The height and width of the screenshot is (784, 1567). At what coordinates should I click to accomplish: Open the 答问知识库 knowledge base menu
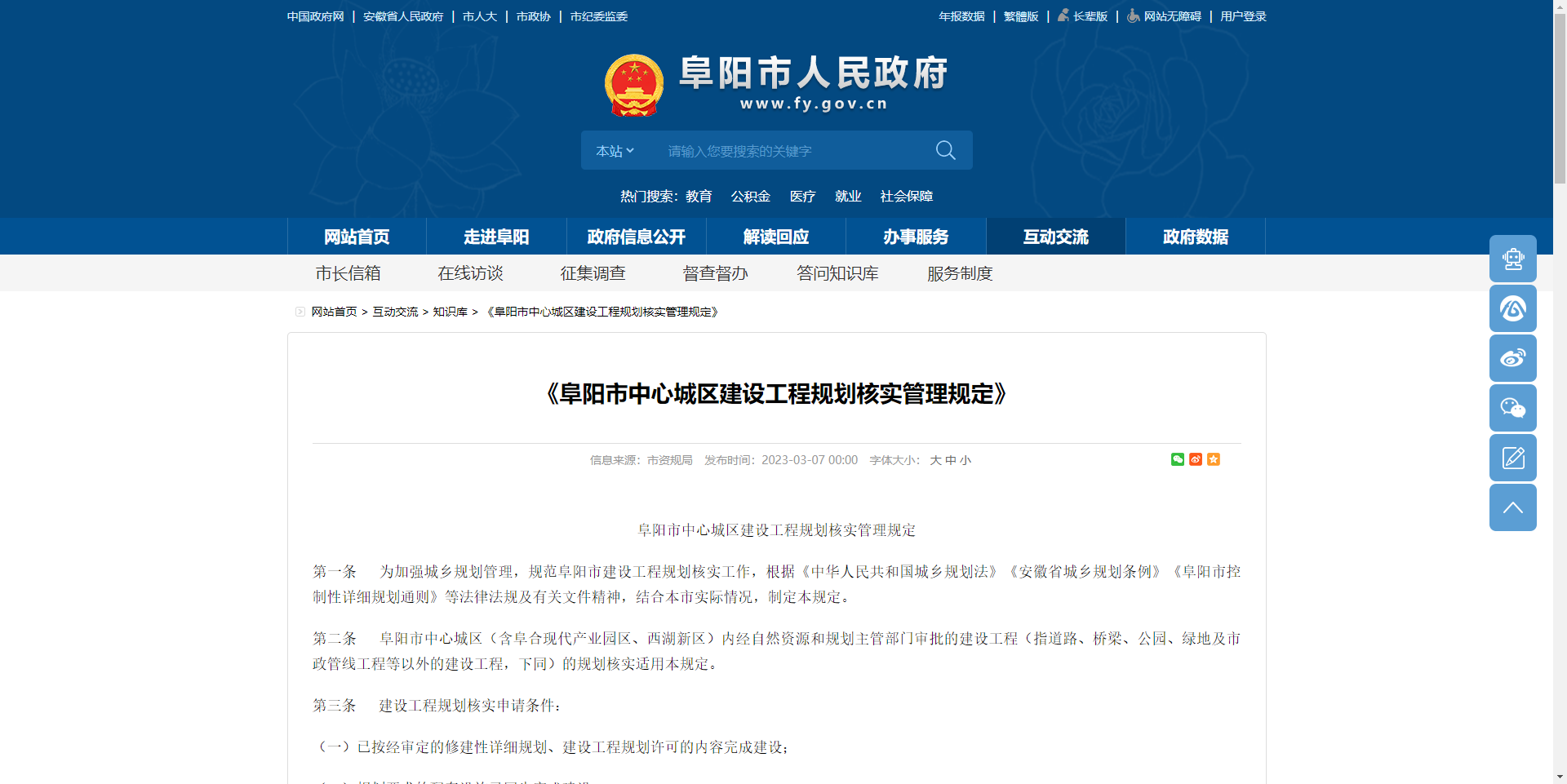click(x=837, y=272)
